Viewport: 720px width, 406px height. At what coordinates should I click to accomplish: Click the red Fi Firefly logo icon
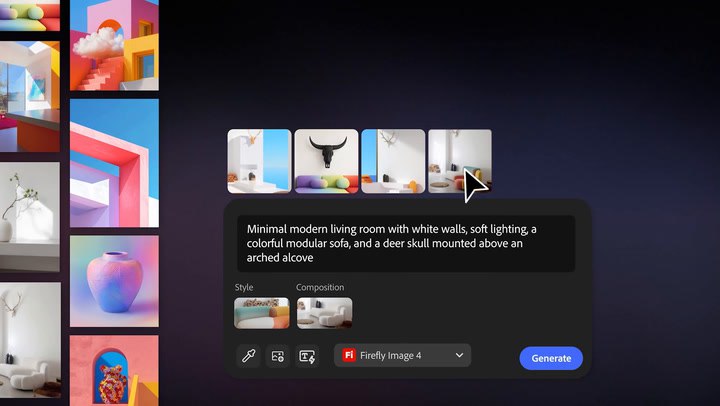(349, 355)
